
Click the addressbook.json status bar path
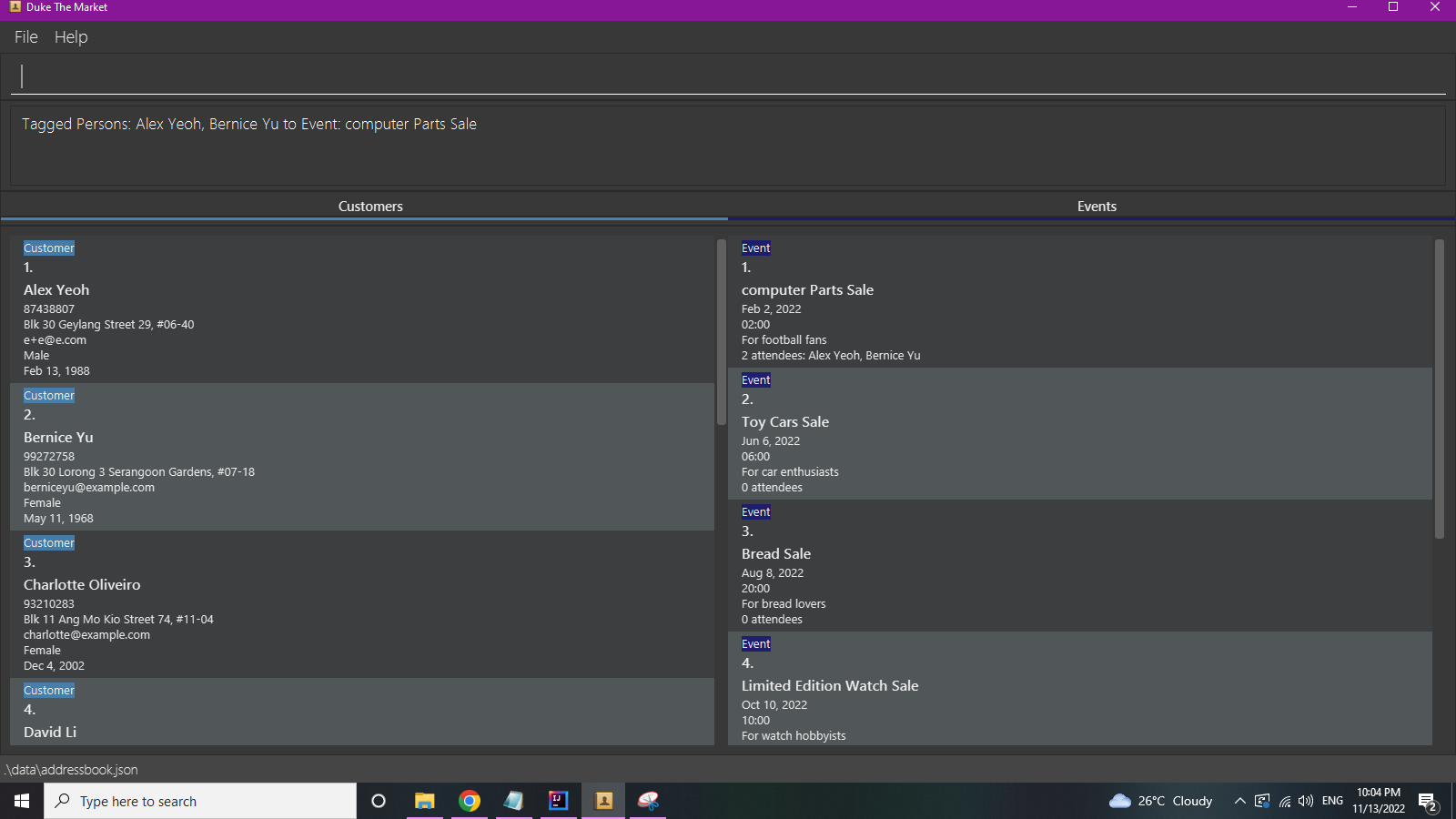[71, 770]
